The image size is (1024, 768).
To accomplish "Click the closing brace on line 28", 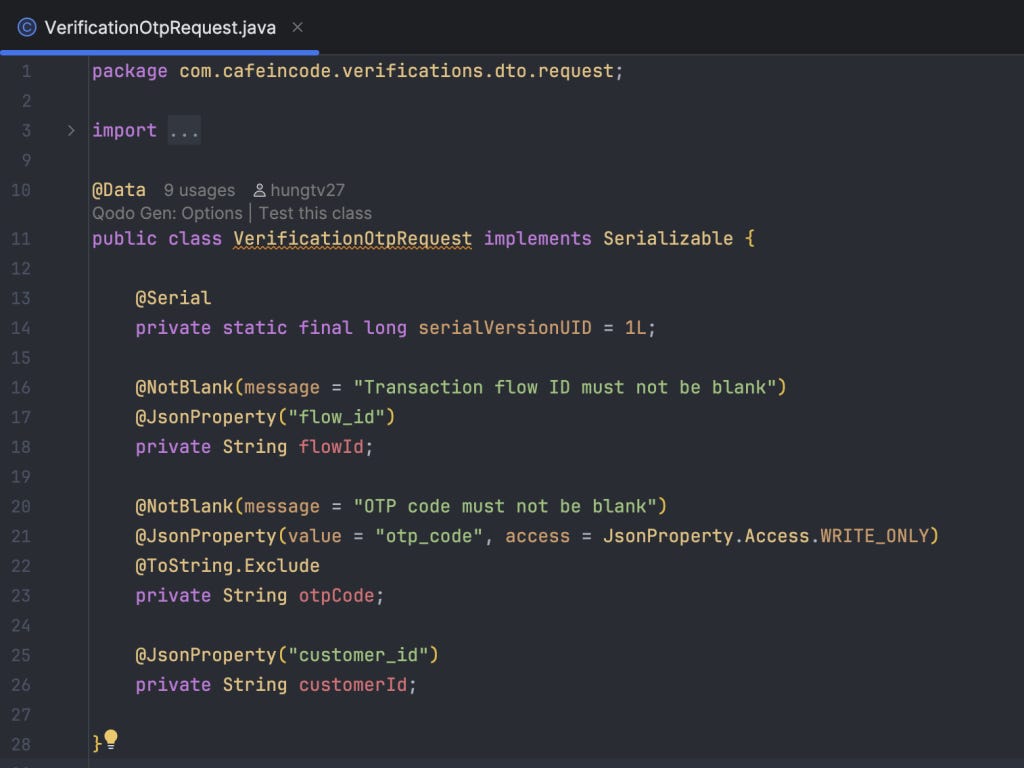I will 97,744.
